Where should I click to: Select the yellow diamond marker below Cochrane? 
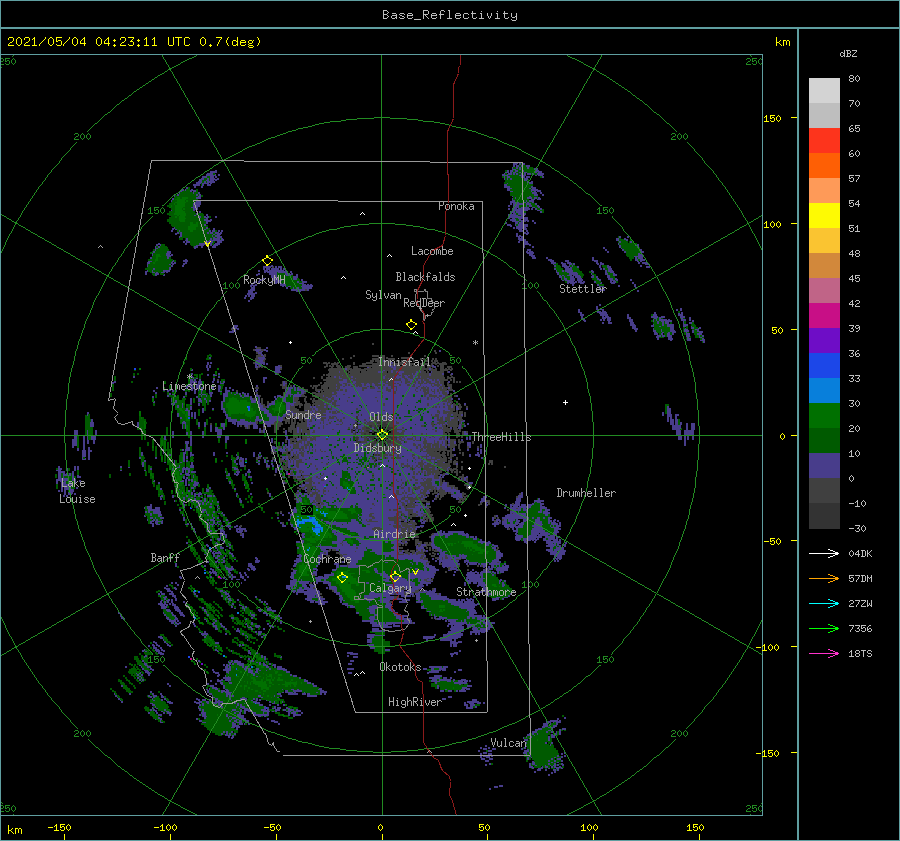[x=342, y=578]
